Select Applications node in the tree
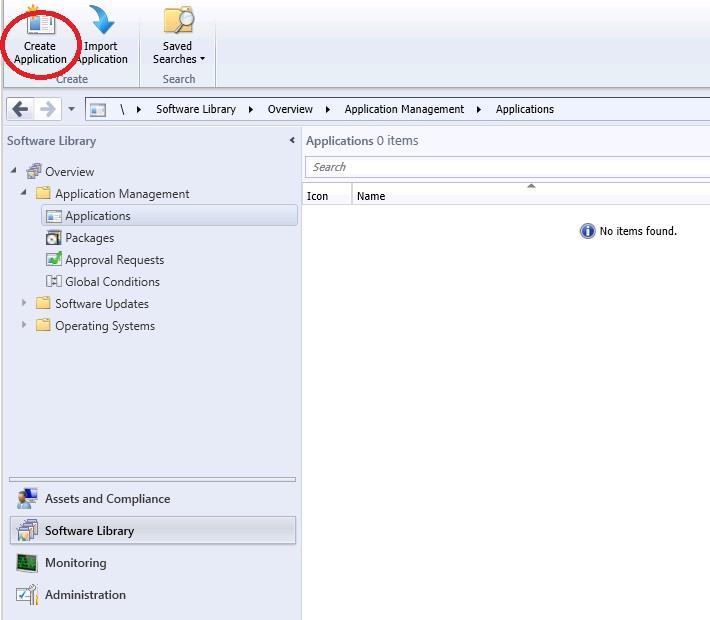 (169, 216)
